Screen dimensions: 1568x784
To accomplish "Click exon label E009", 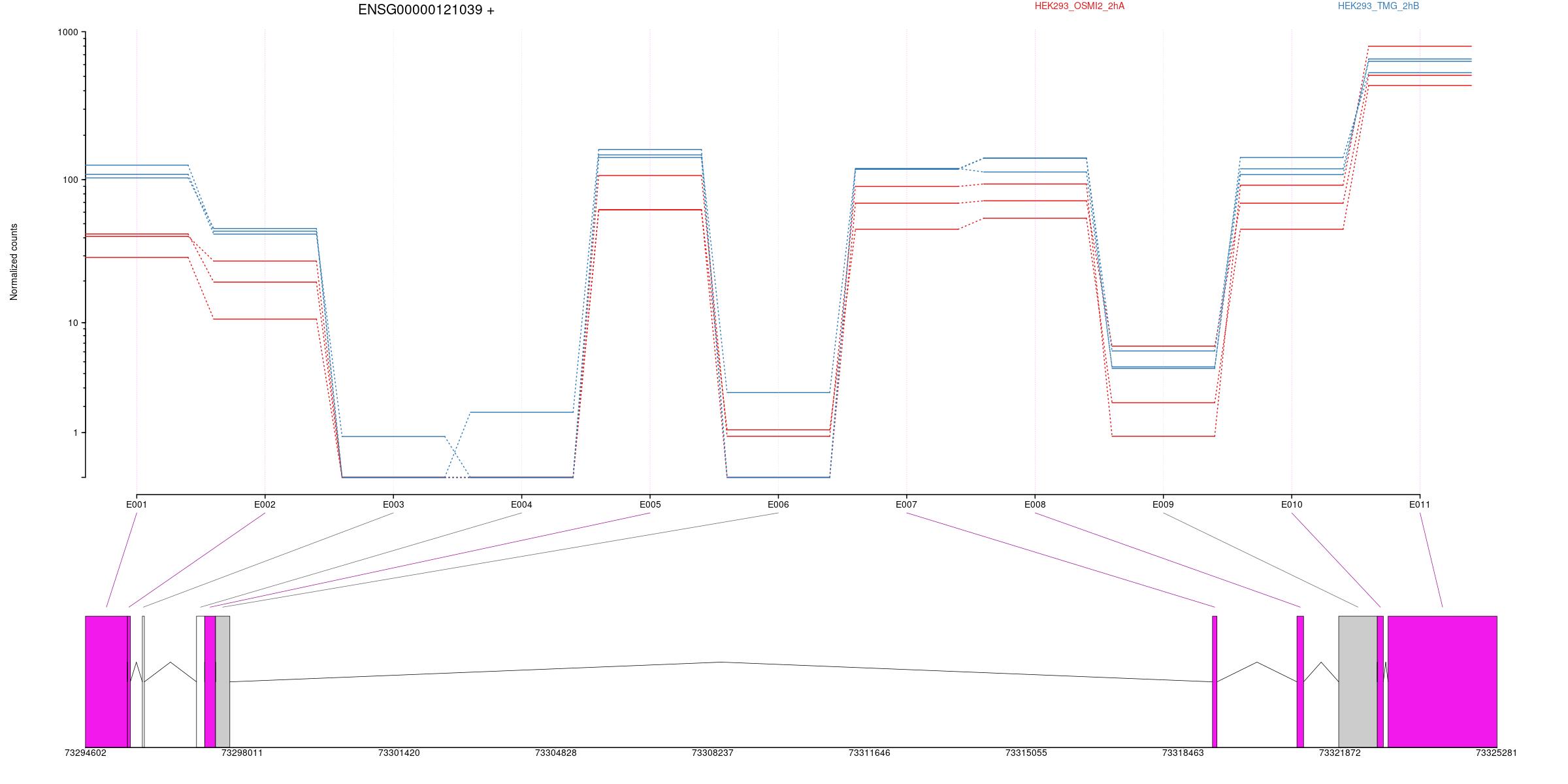I will [x=1163, y=504].
